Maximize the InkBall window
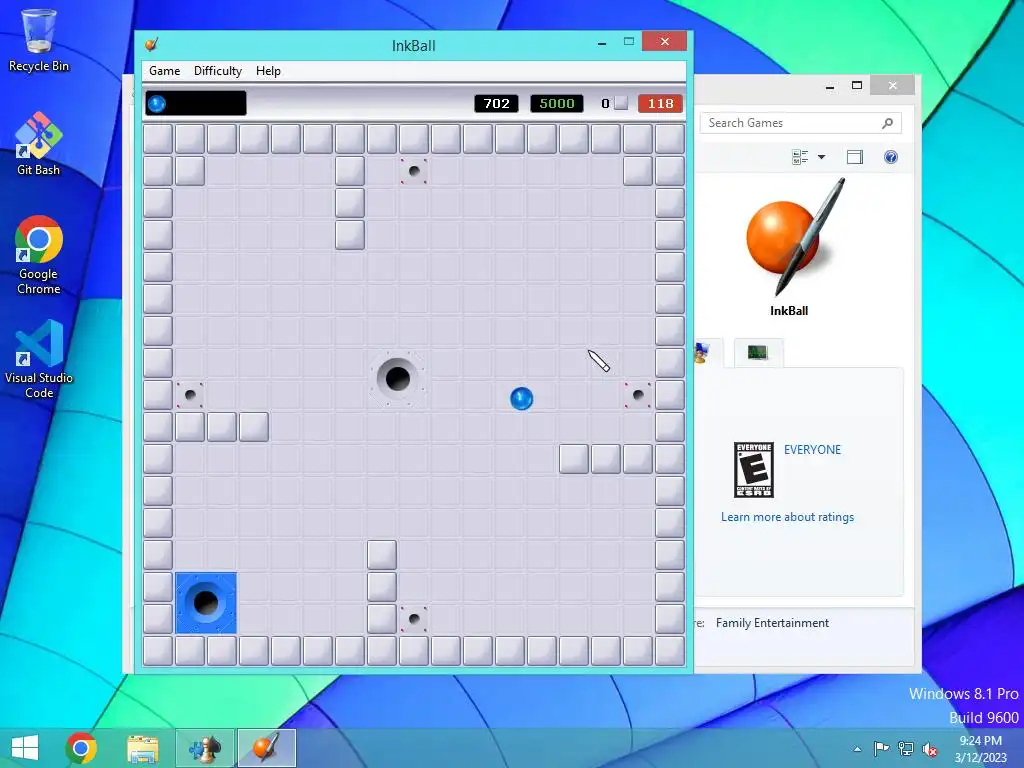The height and width of the screenshot is (768, 1024). (x=628, y=42)
